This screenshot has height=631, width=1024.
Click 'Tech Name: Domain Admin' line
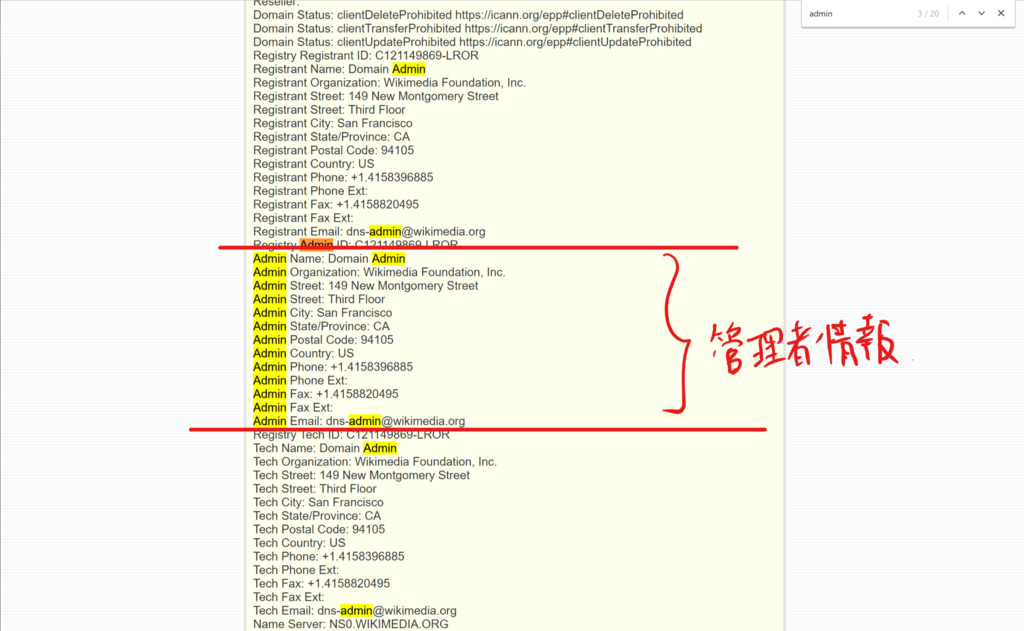tap(325, 448)
